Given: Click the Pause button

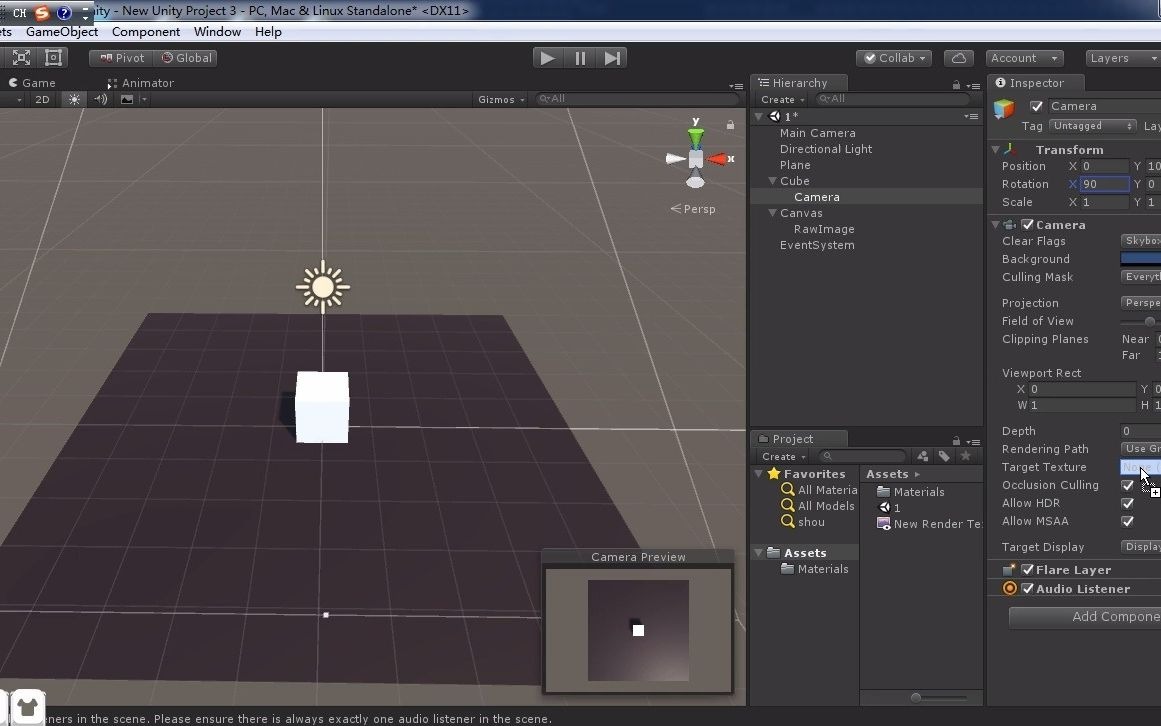Looking at the screenshot, I should pos(580,58).
